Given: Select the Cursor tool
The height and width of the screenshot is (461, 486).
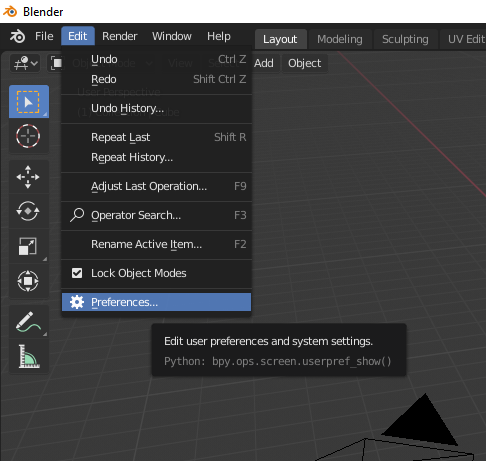Looking at the screenshot, I should click(x=28, y=136).
